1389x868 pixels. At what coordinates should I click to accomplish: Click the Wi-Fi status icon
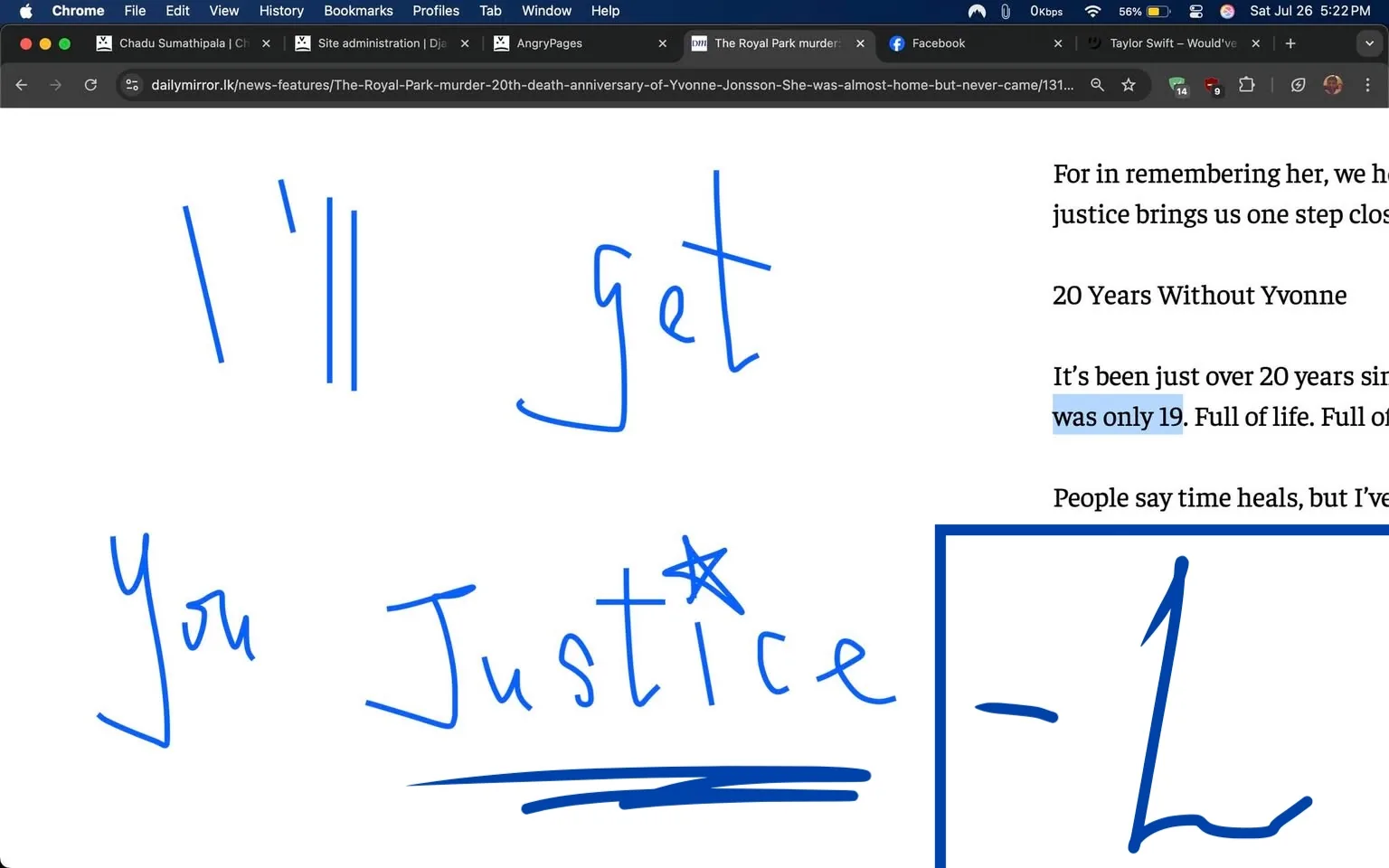pyautogui.click(x=1092, y=12)
